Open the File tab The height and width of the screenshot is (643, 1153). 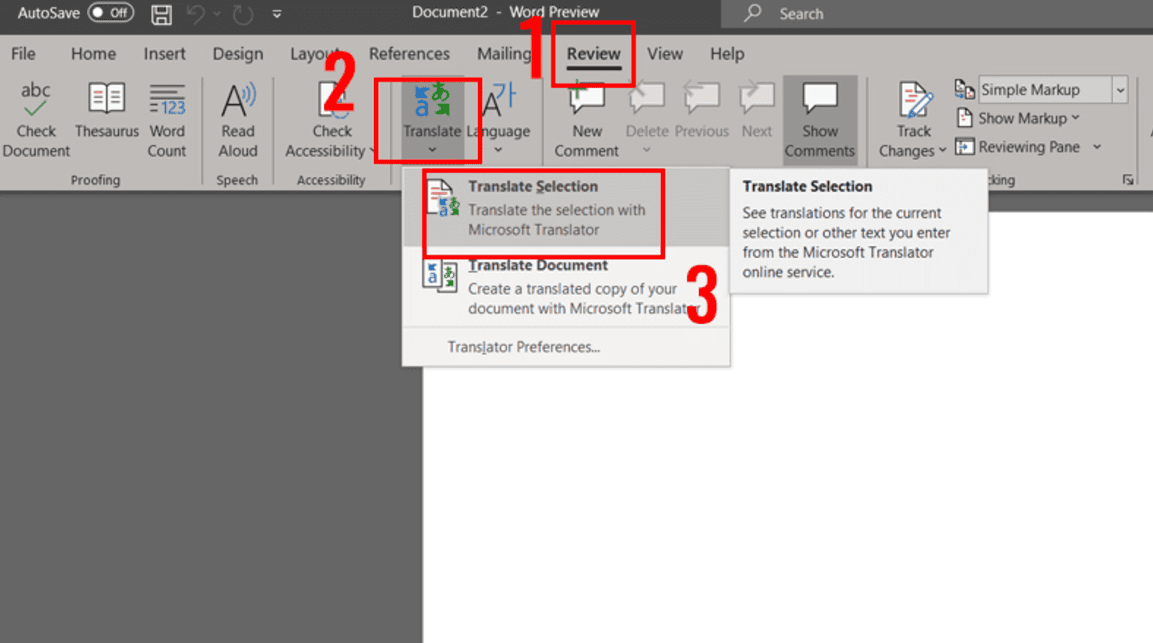(23, 54)
